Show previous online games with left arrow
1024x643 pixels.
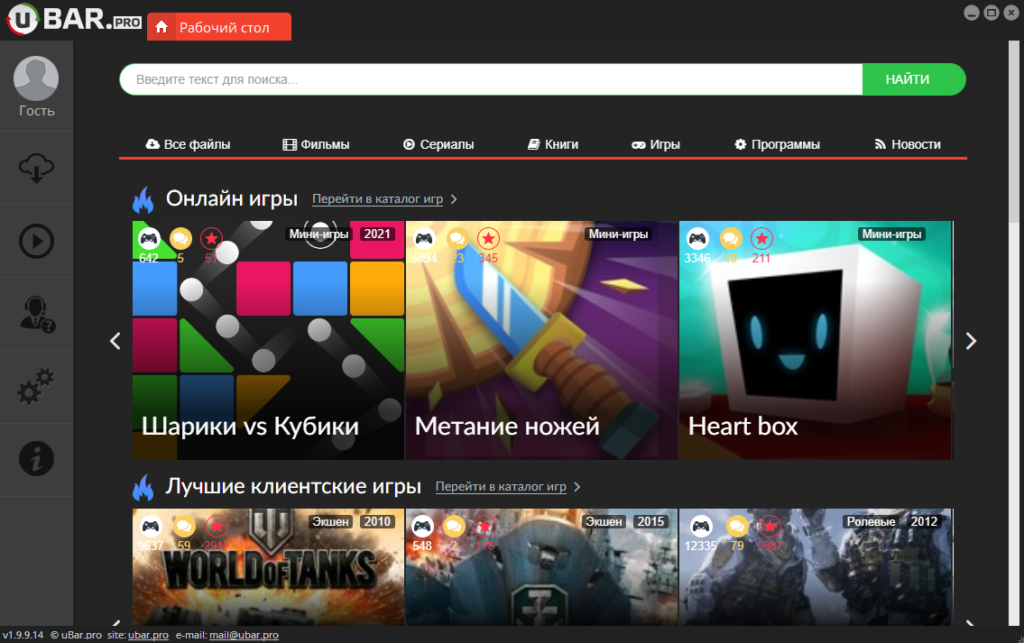click(115, 341)
